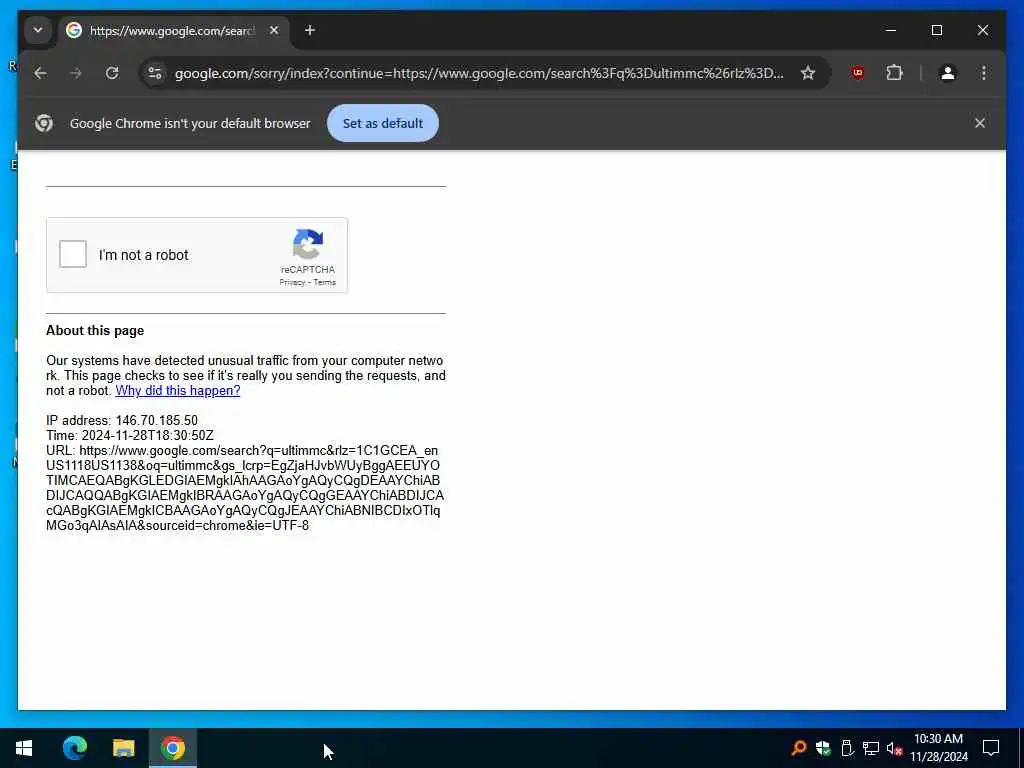Launch Microsoft Edge from the taskbar
Viewport: 1024px width, 768px height.
74,748
